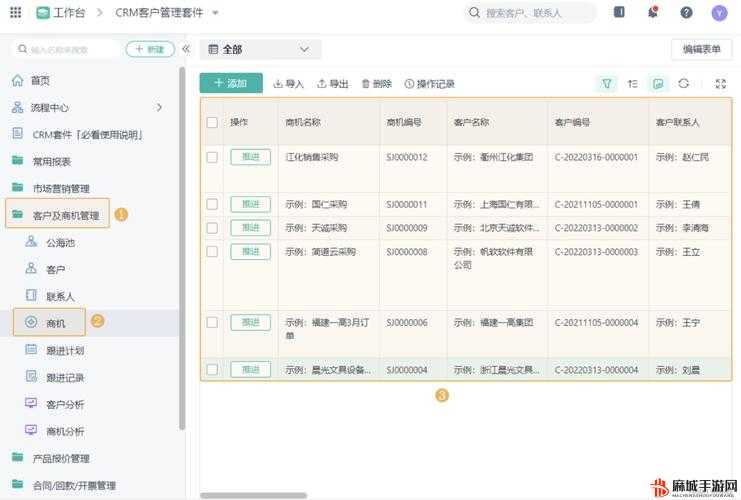Click the 商机 target icon
The height and width of the screenshot is (500, 741).
tap(31, 322)
